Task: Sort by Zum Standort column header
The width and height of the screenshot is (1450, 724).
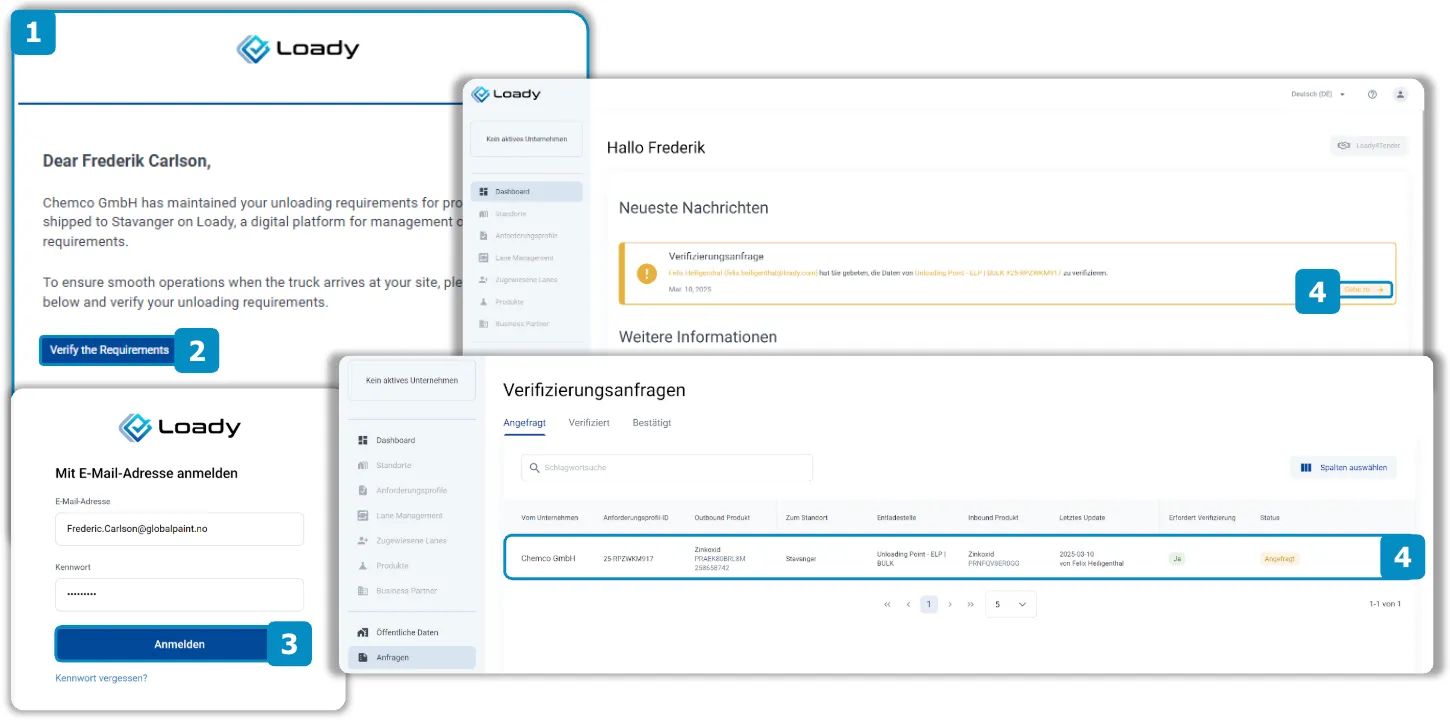Action: click(x=809, y=518)
